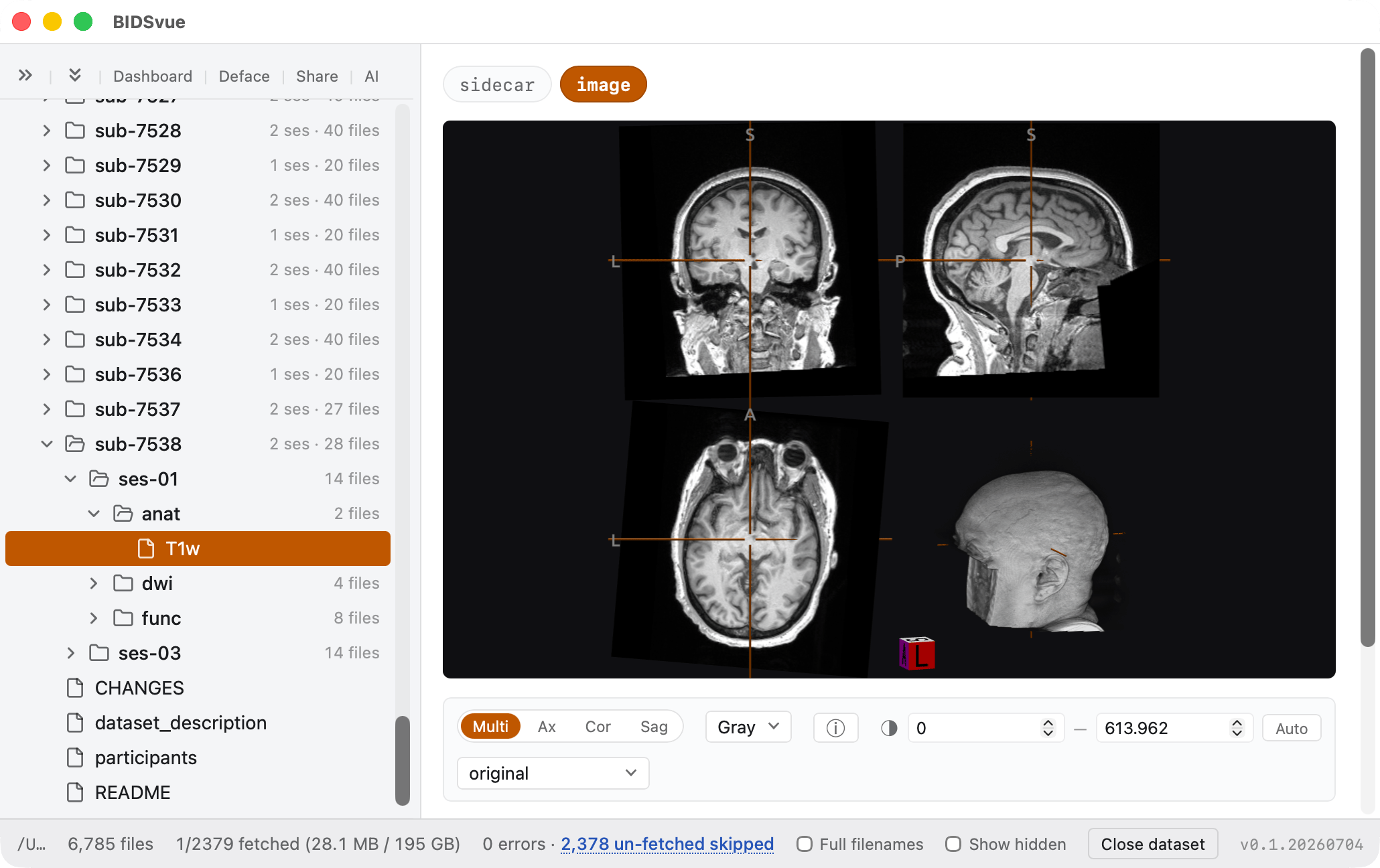
Task: Expand the sub-7531 folder chevron
Action: [46, 235]
